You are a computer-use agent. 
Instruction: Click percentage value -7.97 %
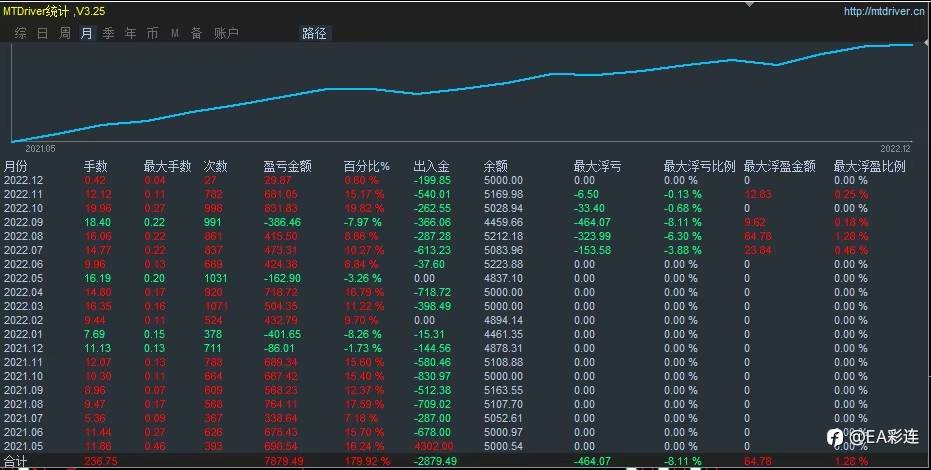coord(363,222)
